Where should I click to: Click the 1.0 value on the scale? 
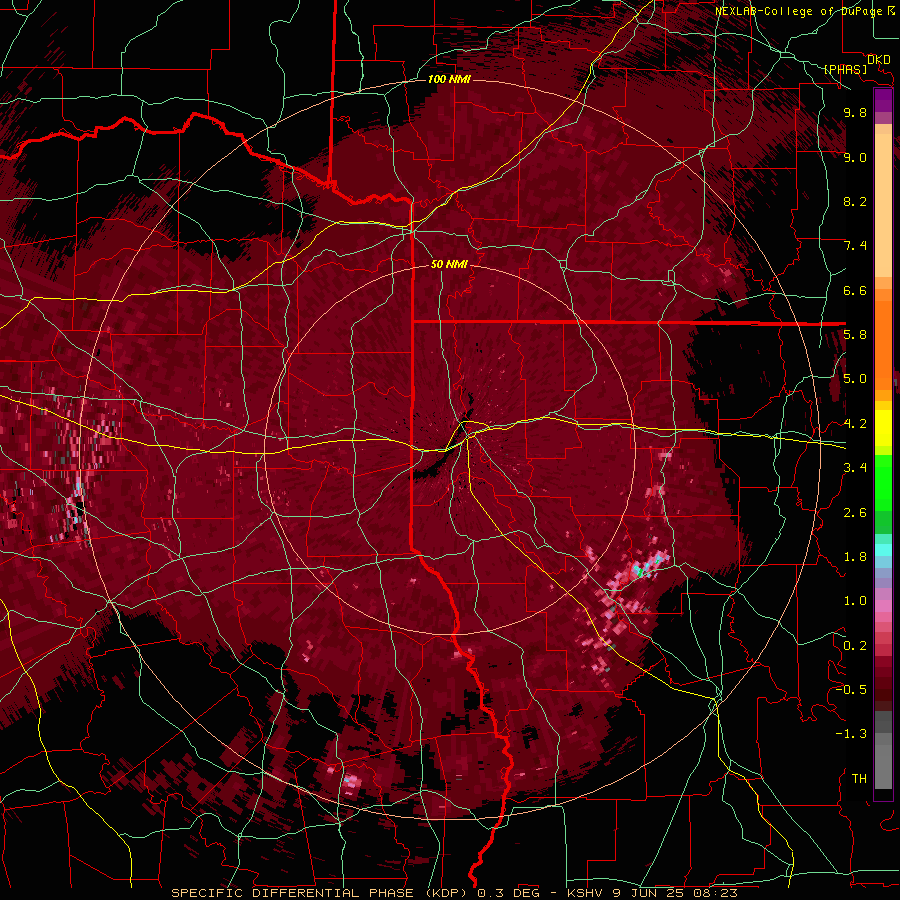click(x=855, y=601)
